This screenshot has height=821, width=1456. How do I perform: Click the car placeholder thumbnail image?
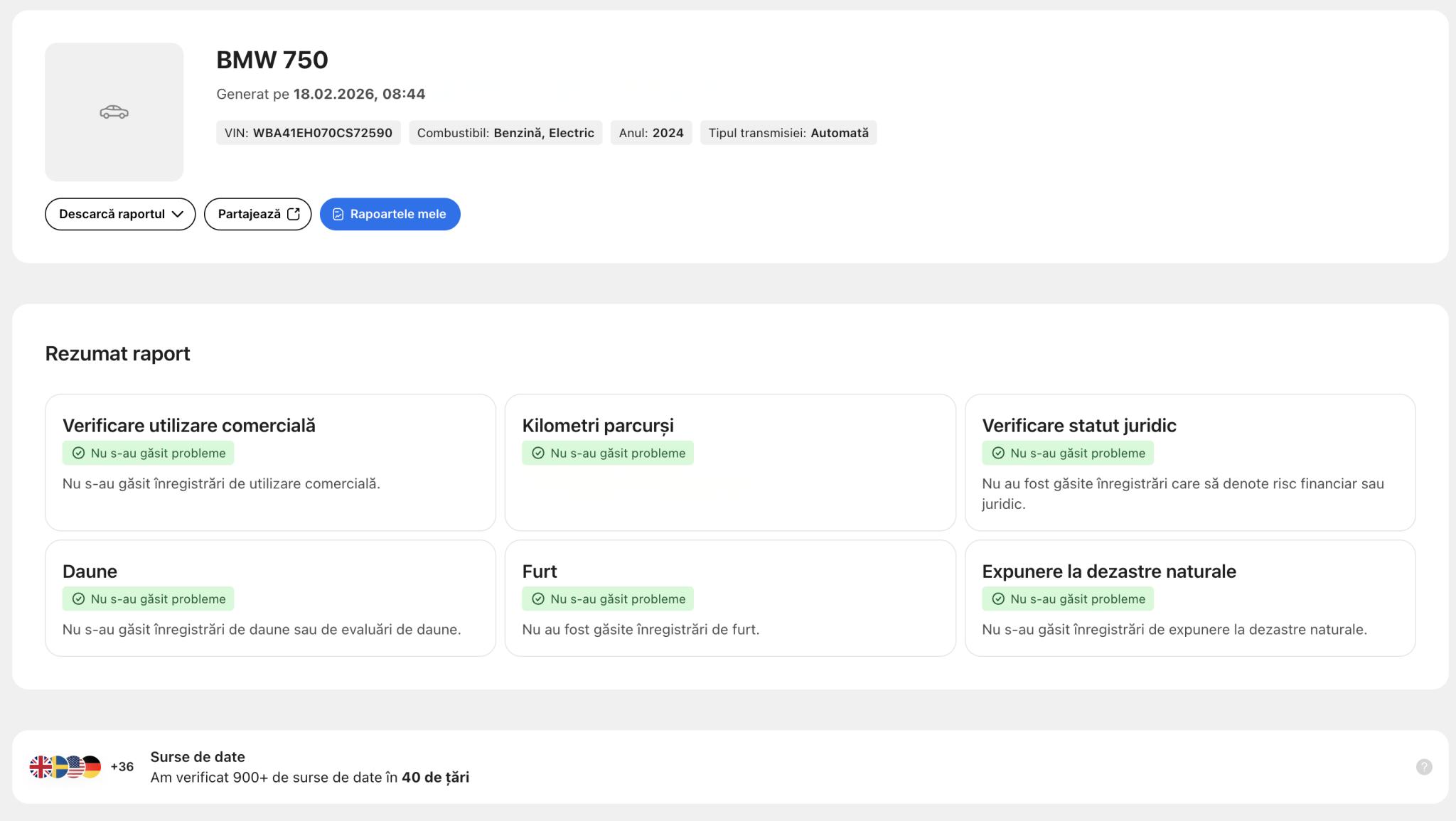click(x=114, y=112)
